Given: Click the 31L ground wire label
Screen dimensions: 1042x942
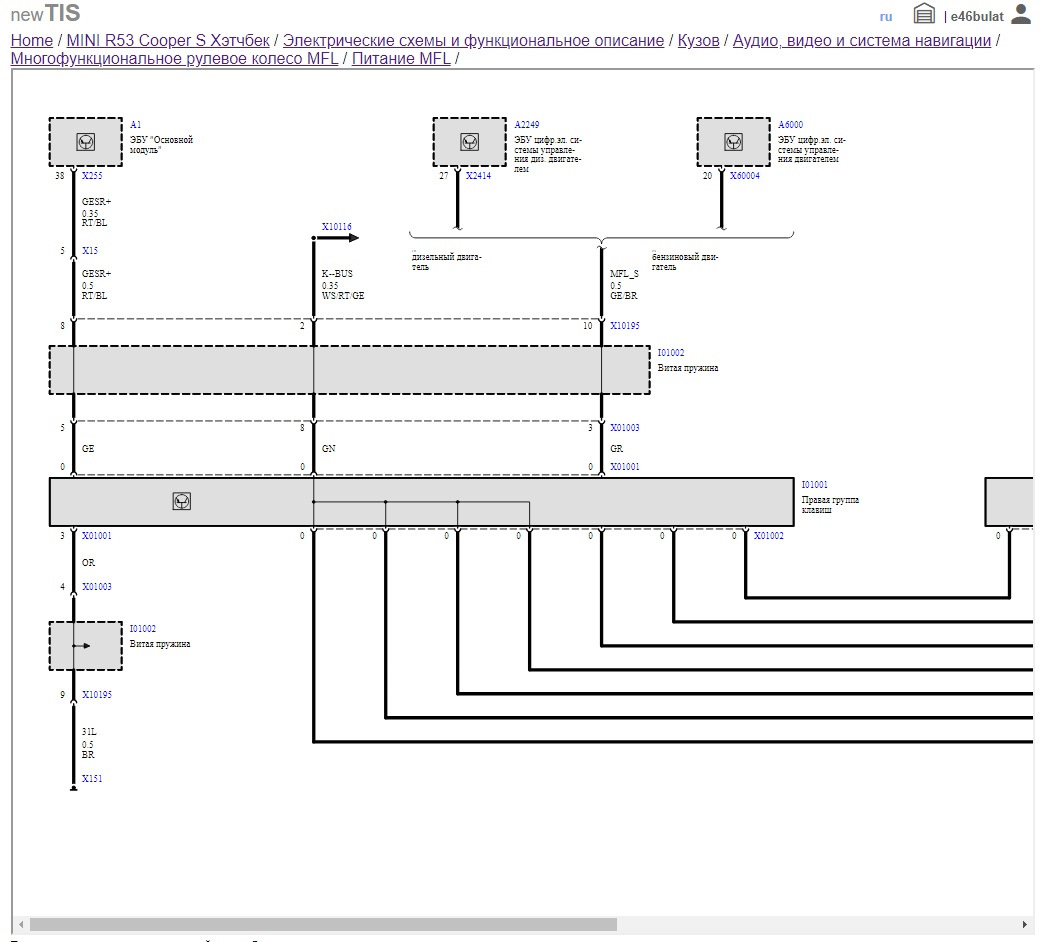Looking at the screenshot, I should (89, 732).
